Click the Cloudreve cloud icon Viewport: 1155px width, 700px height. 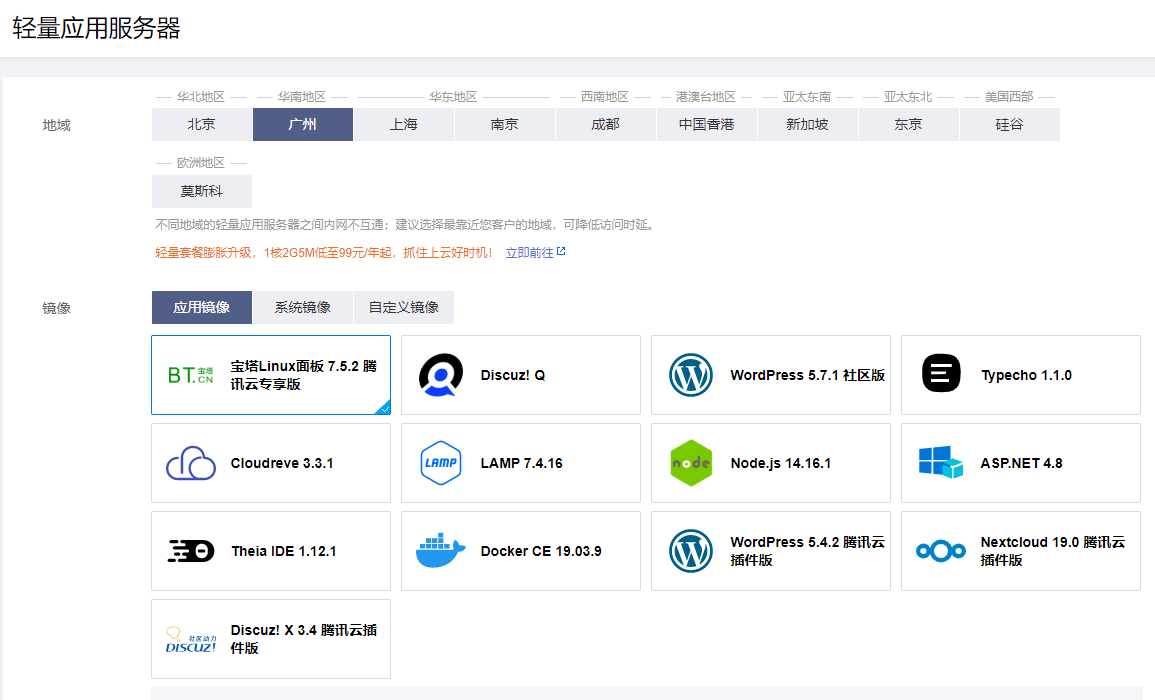191,463
